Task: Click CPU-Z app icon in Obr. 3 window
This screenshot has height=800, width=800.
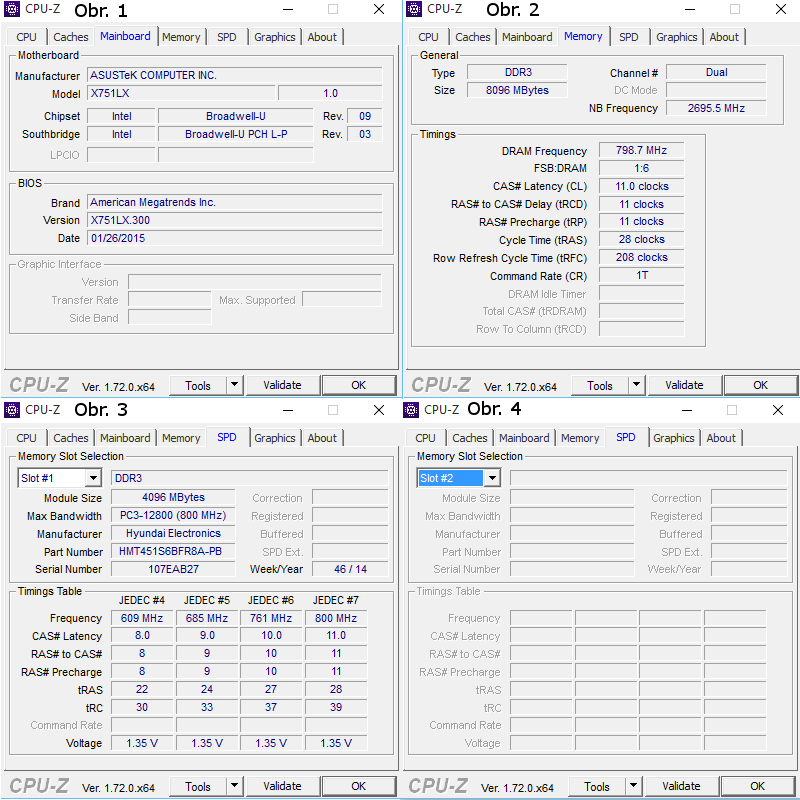Action: pos(12,410)
